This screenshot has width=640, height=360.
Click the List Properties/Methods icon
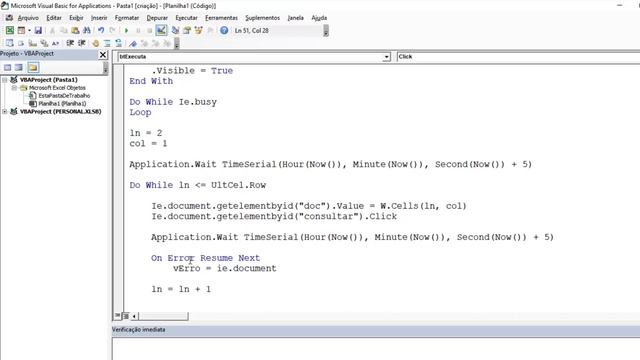click(x=9, y=43)
